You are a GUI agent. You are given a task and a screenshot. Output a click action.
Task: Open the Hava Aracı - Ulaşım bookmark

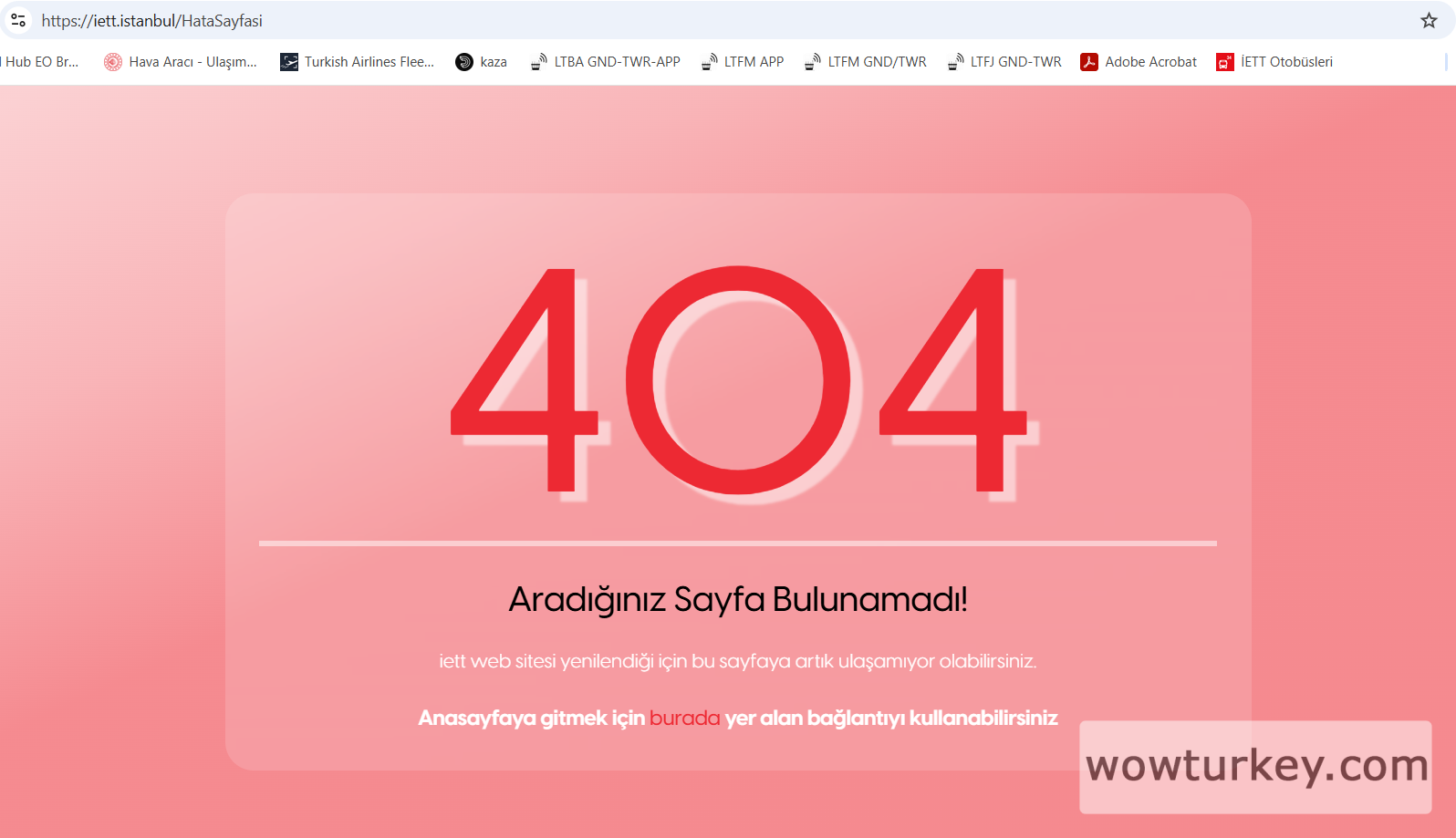click(181, 62)
